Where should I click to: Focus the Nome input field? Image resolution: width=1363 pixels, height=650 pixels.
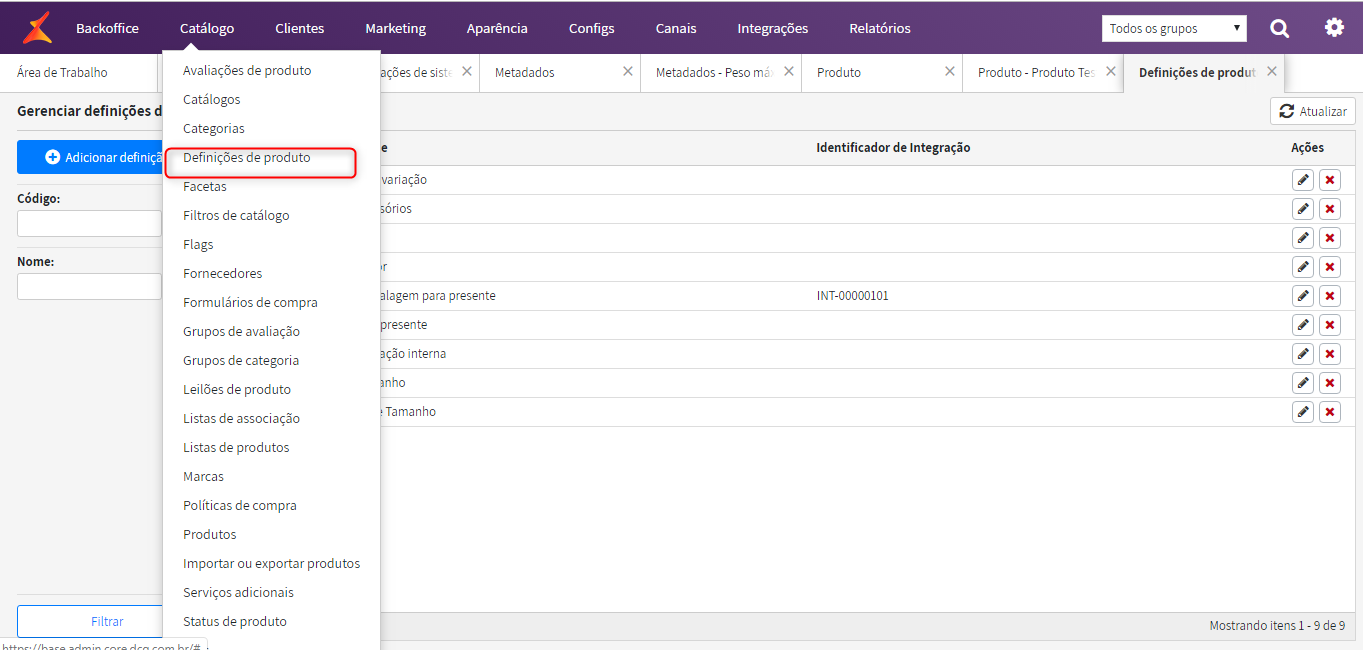pos(89,287)
